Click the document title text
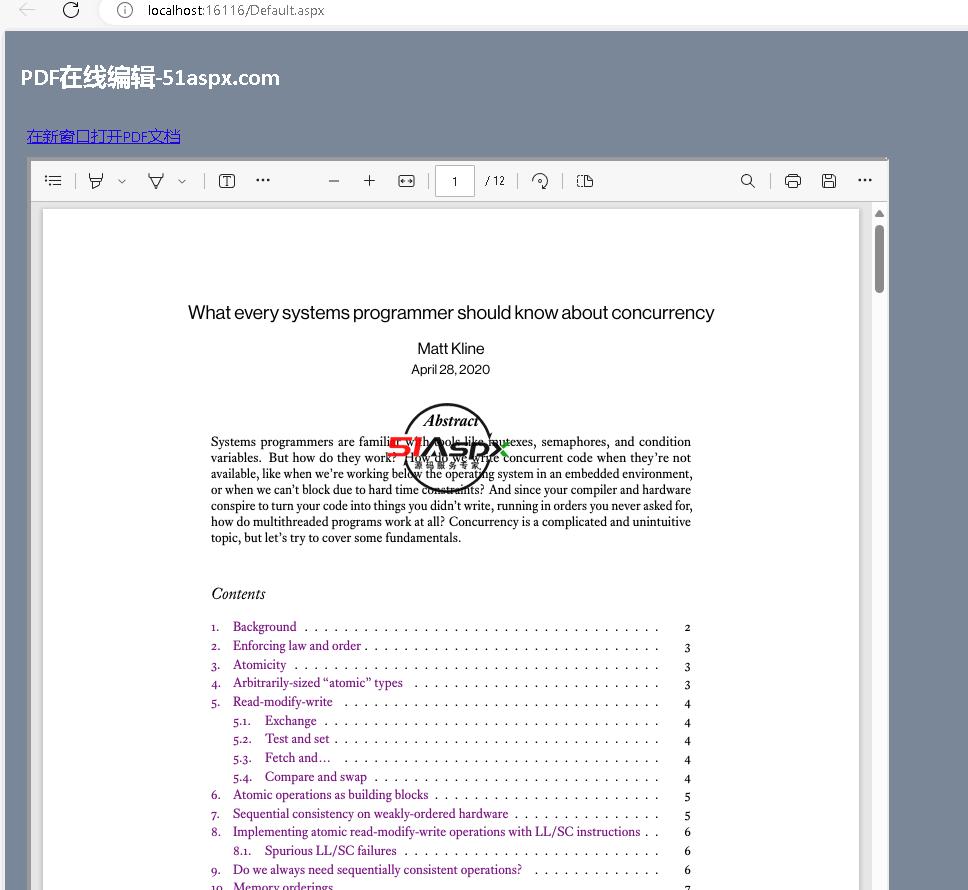This screenshot has width=968, height=890. (x=451, y=313)
